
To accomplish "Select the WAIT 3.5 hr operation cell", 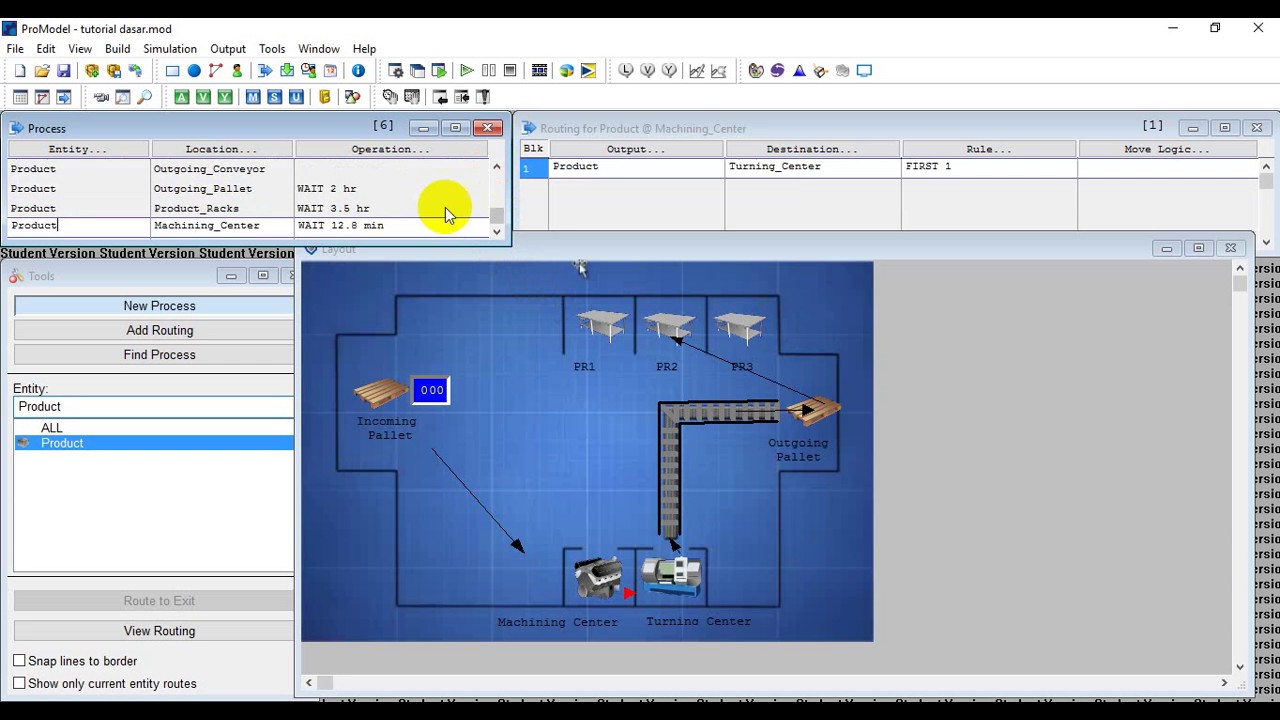I will point(390,209).
